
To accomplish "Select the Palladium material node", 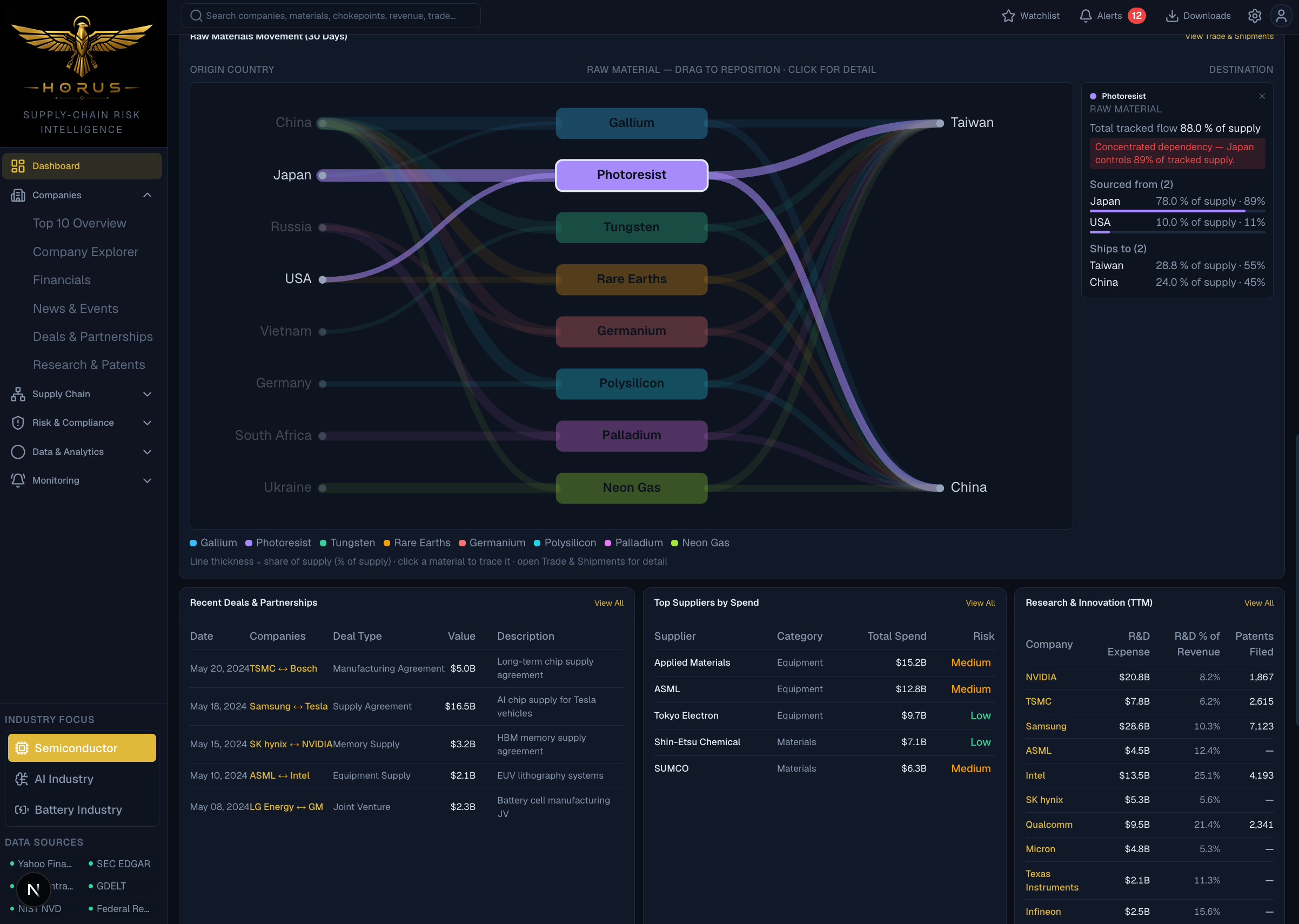I will click(632, 436).
